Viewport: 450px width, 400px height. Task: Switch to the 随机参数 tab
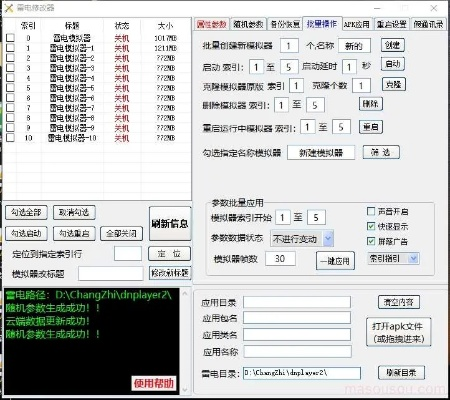(x=248, y=24)
